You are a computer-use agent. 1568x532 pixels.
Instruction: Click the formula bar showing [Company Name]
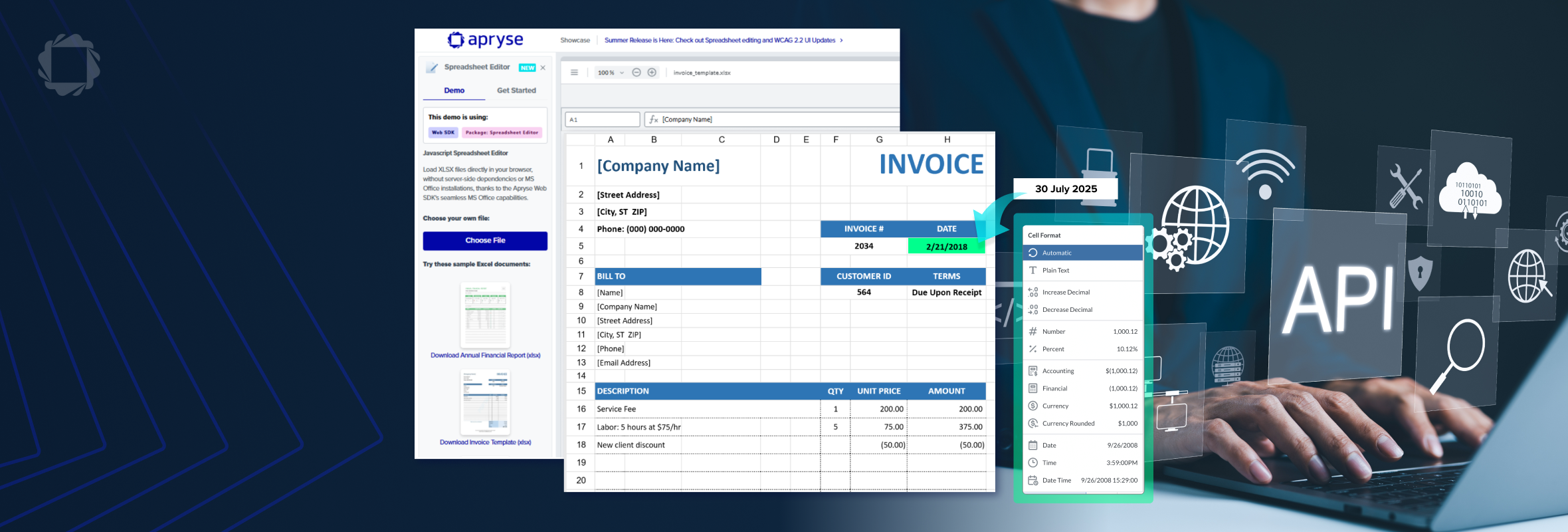(x=773, y=120)
